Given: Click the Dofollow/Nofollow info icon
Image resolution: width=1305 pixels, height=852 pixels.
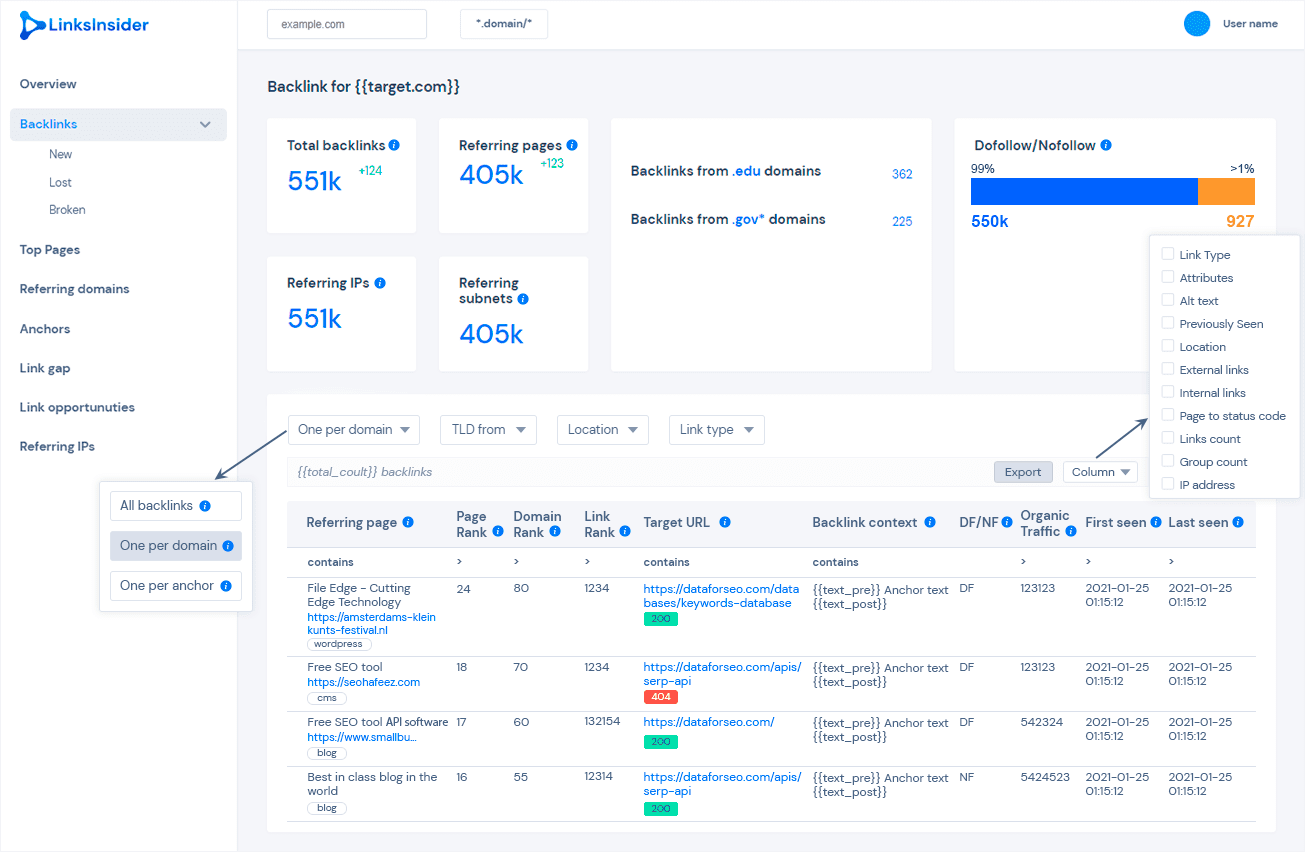Looking at the screenshot, I should tap(1107, 145).
